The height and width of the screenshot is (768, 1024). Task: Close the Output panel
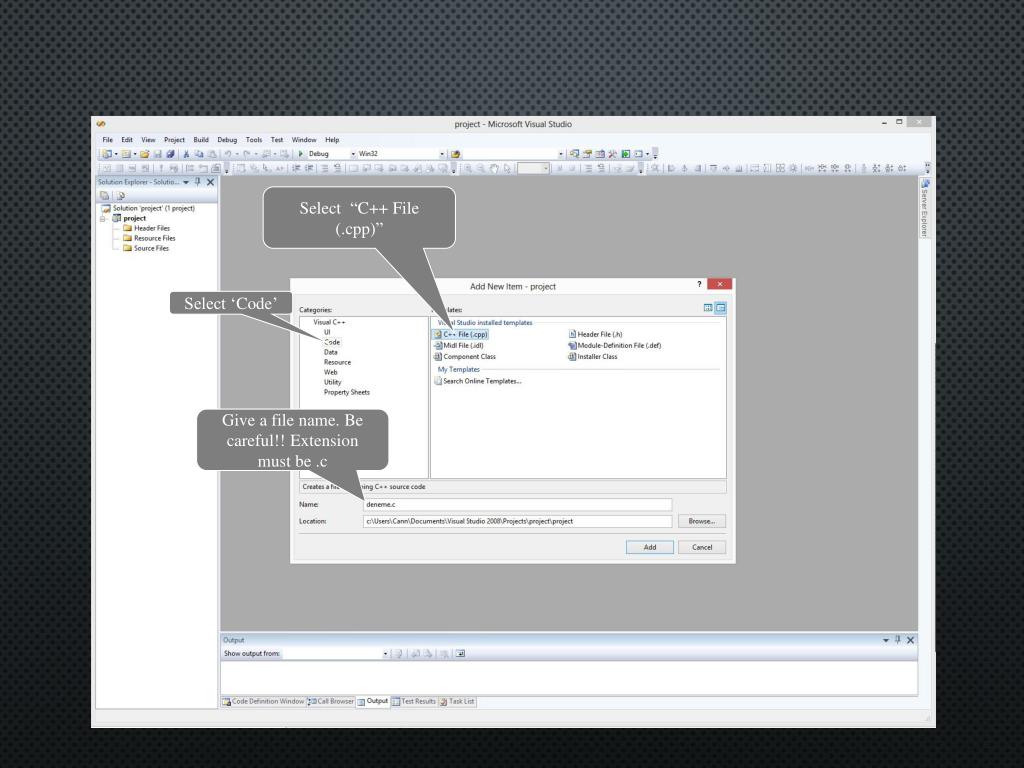pyautogui.click(x=910, y=640)
